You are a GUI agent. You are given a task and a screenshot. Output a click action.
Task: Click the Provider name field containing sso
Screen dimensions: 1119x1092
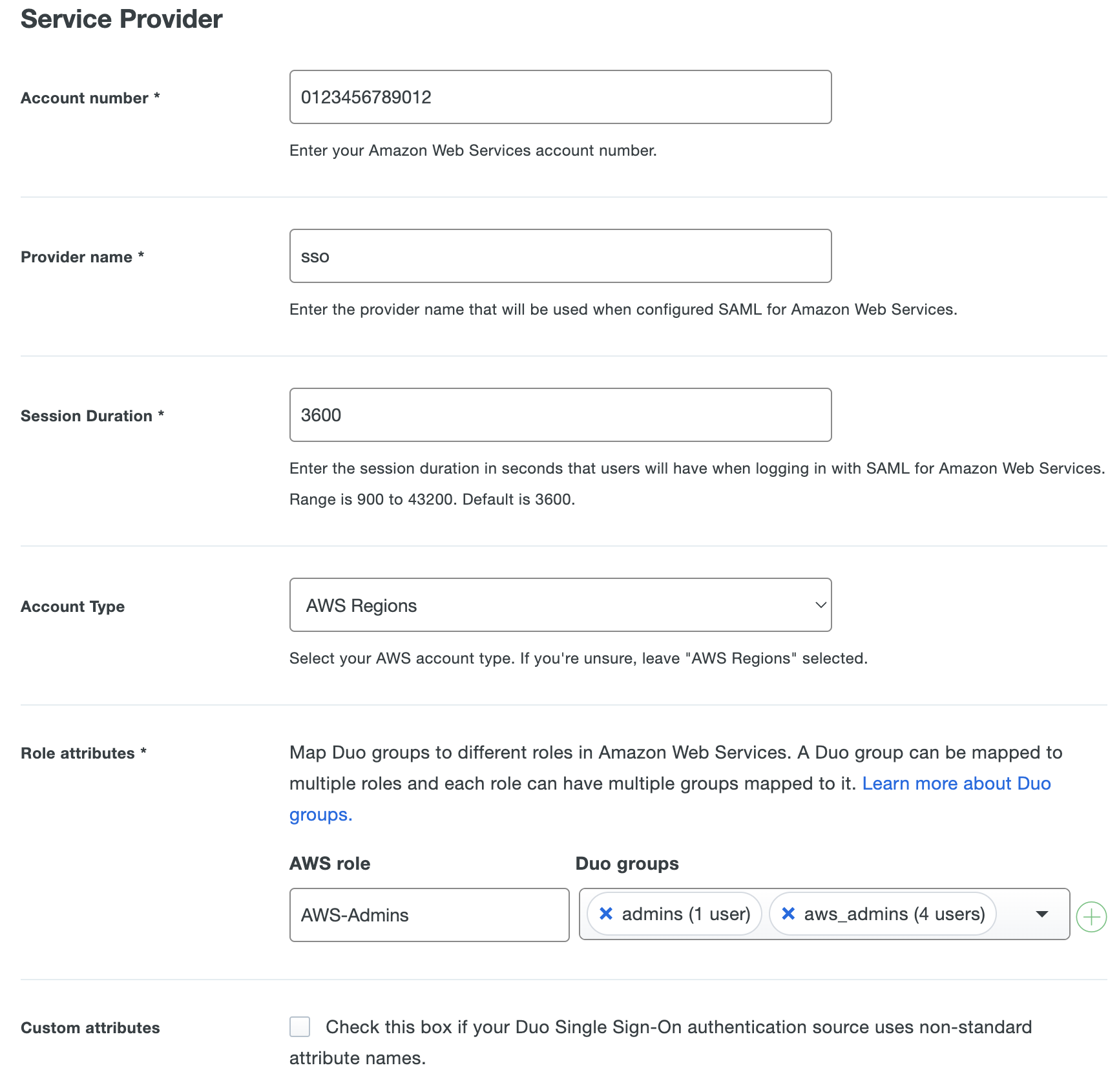pos(559,256)
